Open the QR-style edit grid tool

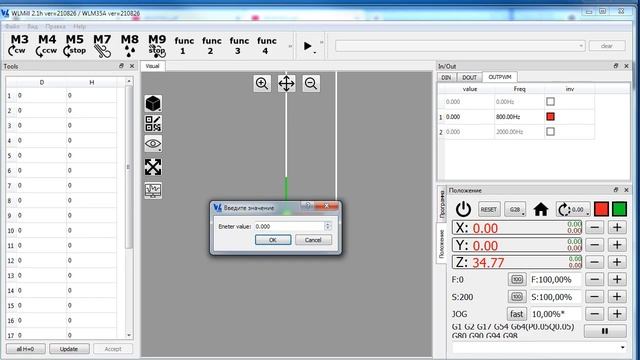pos(153,123)
